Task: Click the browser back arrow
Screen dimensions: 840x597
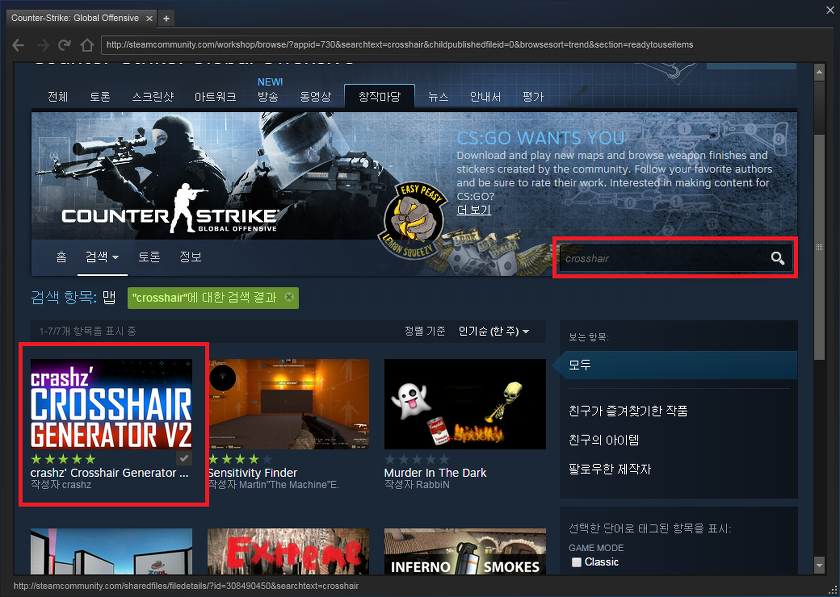Action: [18, 45]
